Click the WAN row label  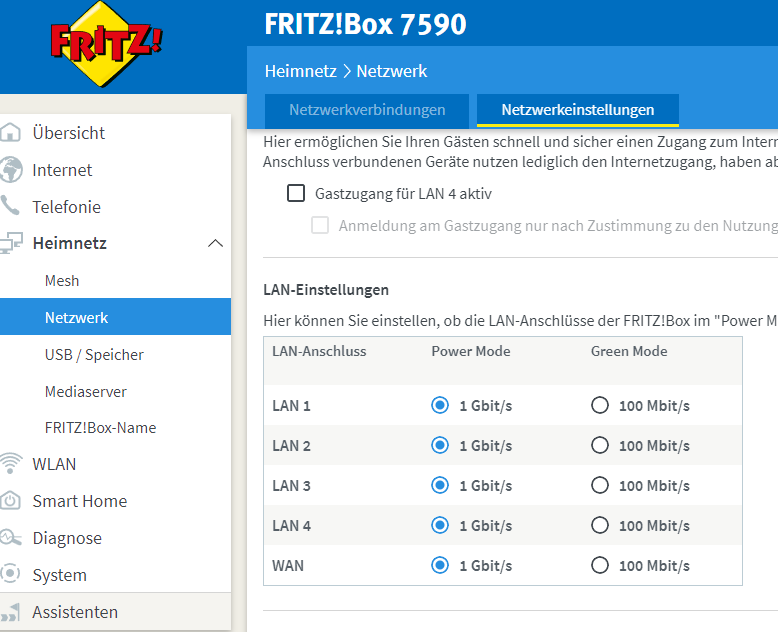click(x=288, y=566)
